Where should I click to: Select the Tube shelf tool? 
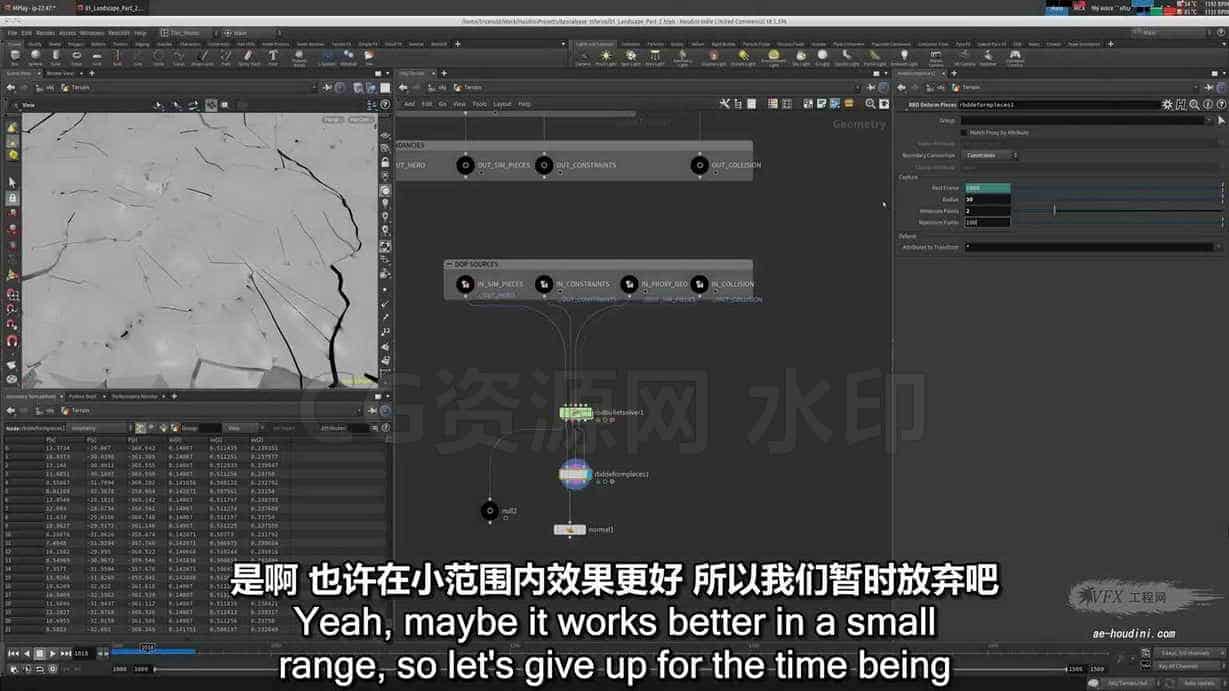point(58,57)
